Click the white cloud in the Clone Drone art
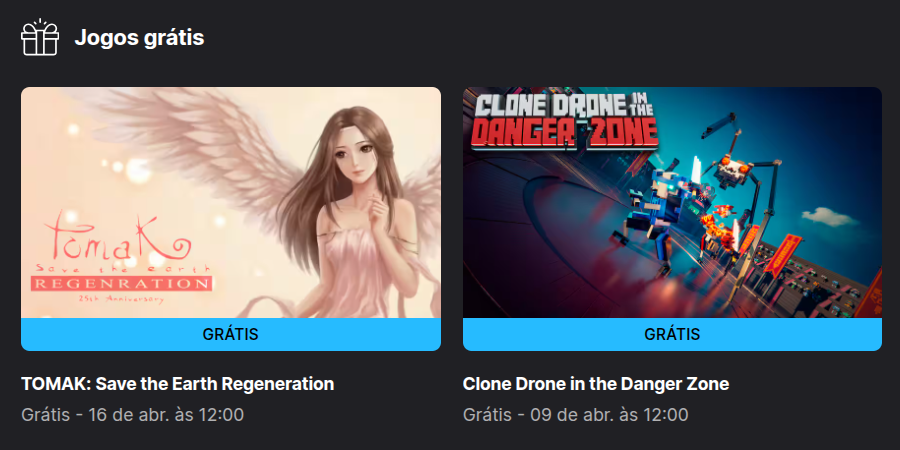Viewport: 900px width, 450px height. pyautogui.click(x=828, y=216)
